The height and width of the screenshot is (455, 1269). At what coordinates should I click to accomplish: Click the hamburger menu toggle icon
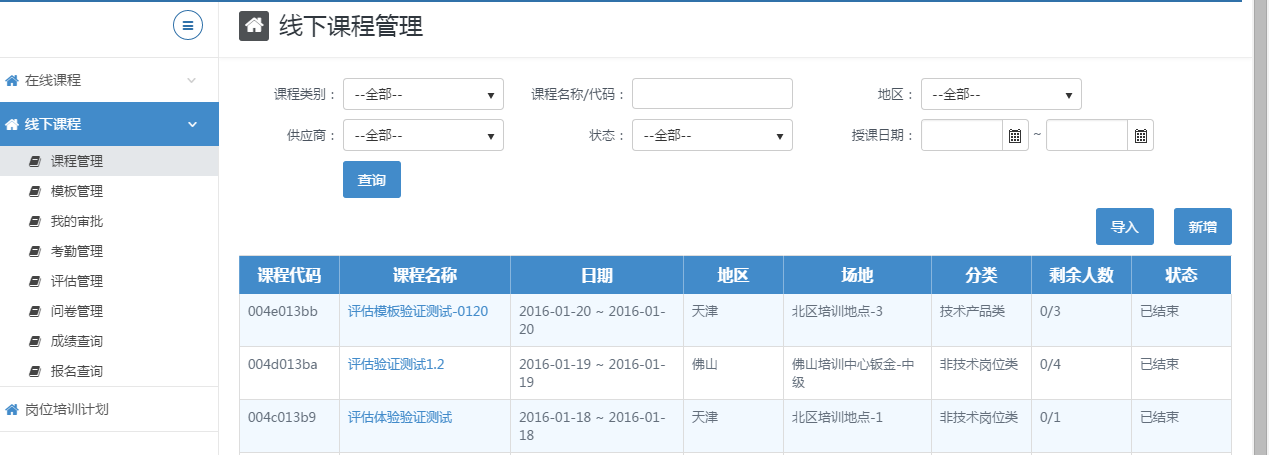click(x=188, y=25)
